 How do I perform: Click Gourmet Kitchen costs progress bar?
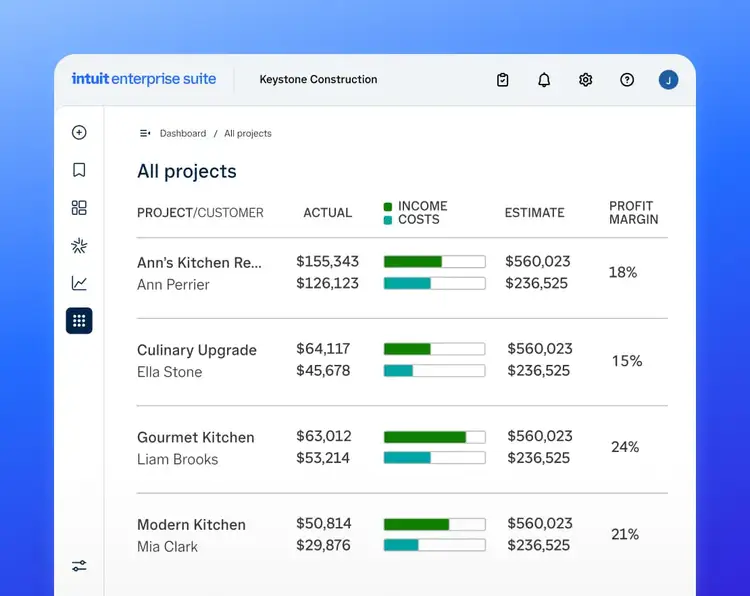tap(434, 458)
